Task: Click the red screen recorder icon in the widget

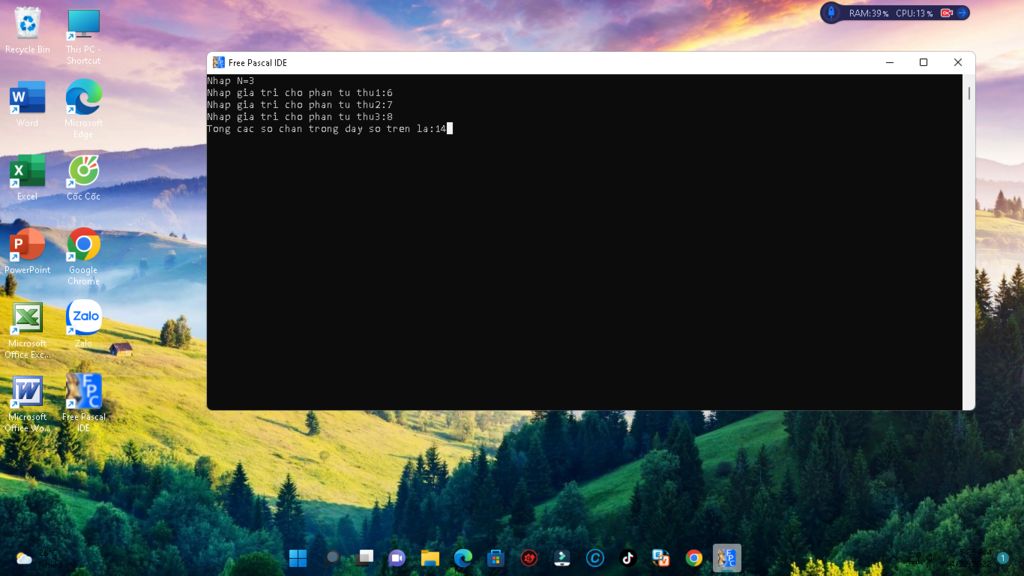Action: click(946, 12)
